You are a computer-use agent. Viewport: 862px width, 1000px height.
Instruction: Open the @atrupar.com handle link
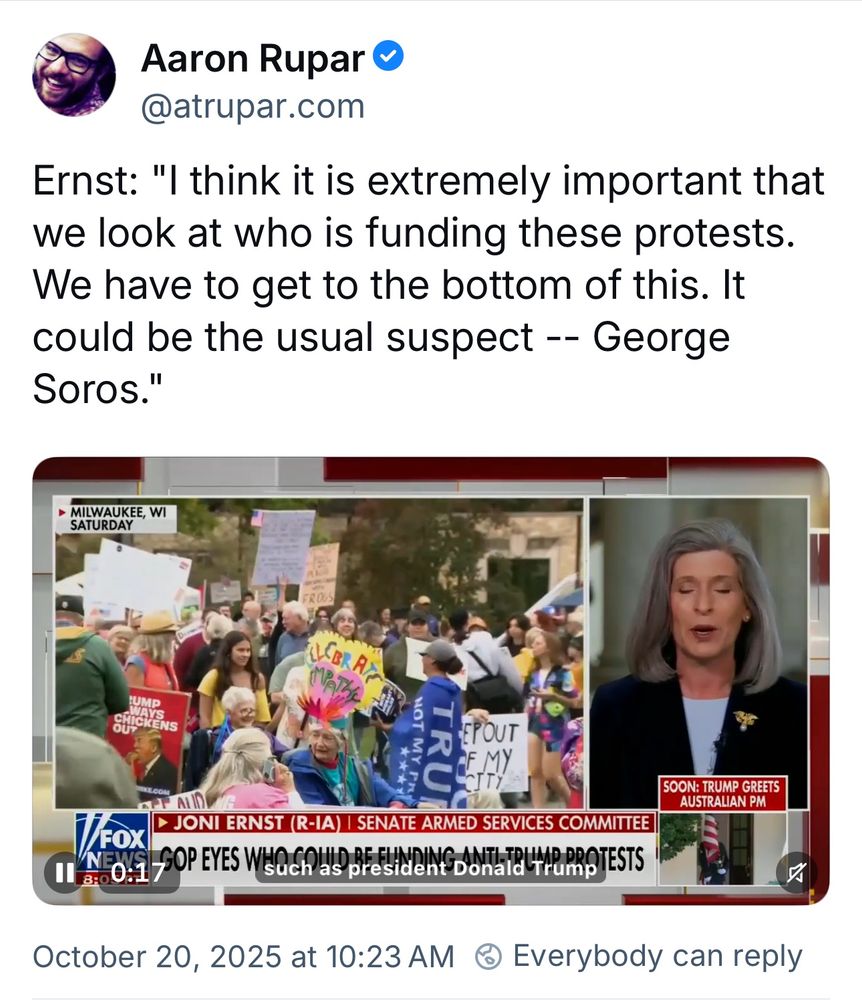pos(252,106)
